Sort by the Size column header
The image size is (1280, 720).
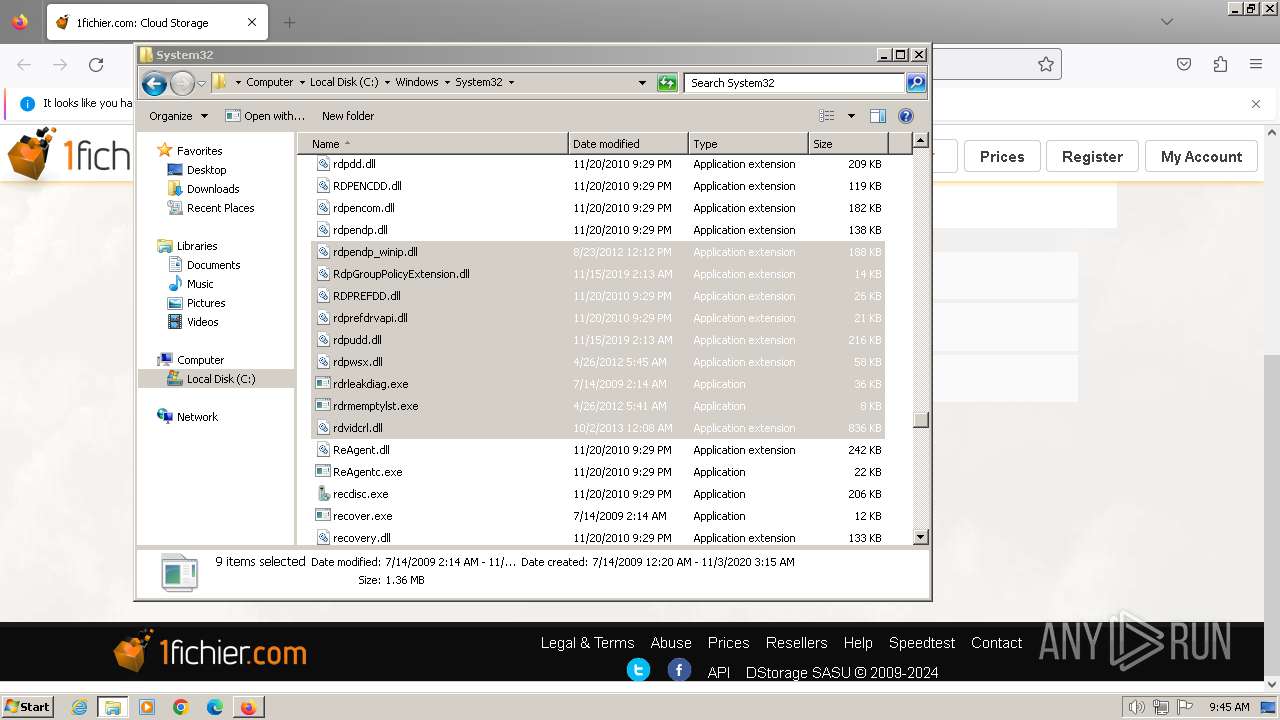(848, 144)
